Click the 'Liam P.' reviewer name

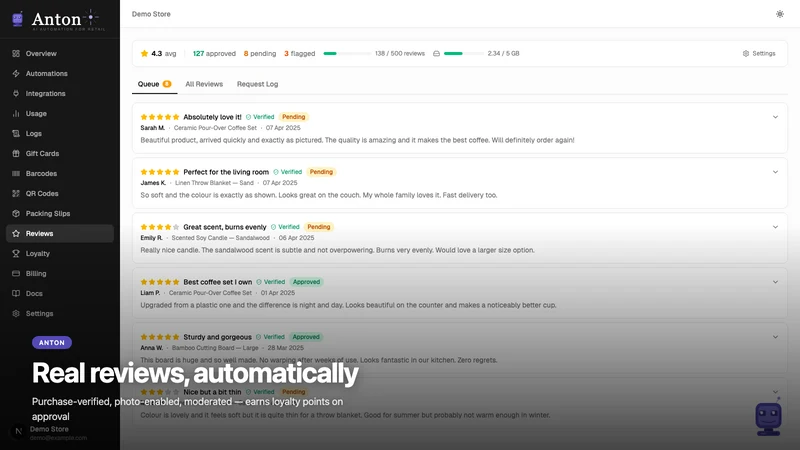coord(150,293)
